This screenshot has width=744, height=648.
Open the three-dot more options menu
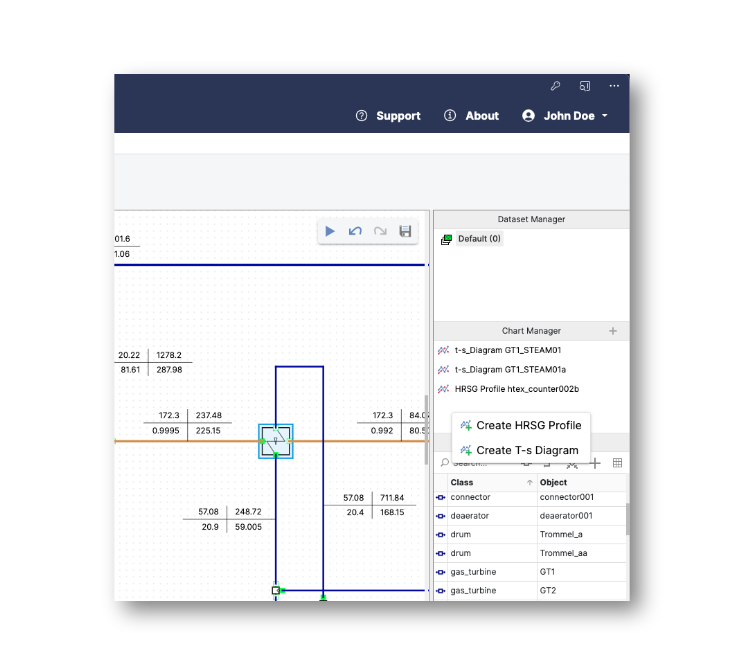click(614, 86)
